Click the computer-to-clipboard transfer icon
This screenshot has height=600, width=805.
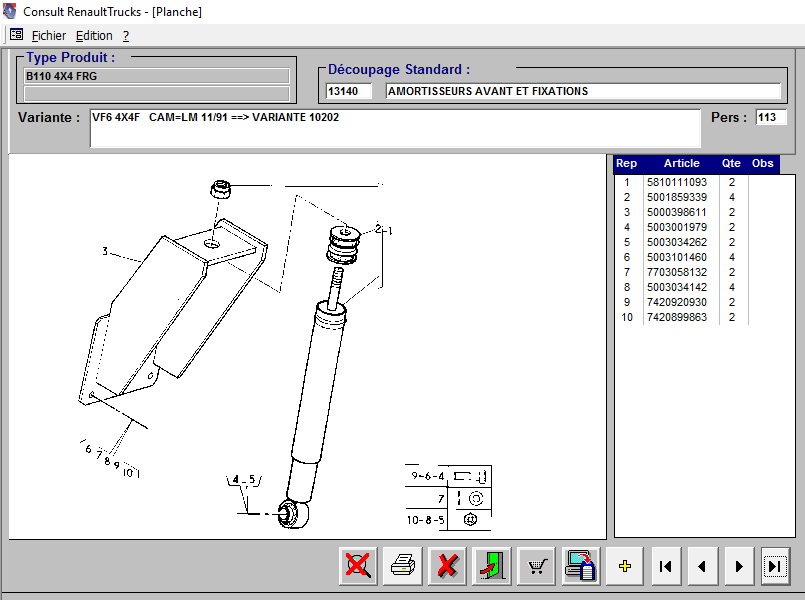(x=581, y=566)
